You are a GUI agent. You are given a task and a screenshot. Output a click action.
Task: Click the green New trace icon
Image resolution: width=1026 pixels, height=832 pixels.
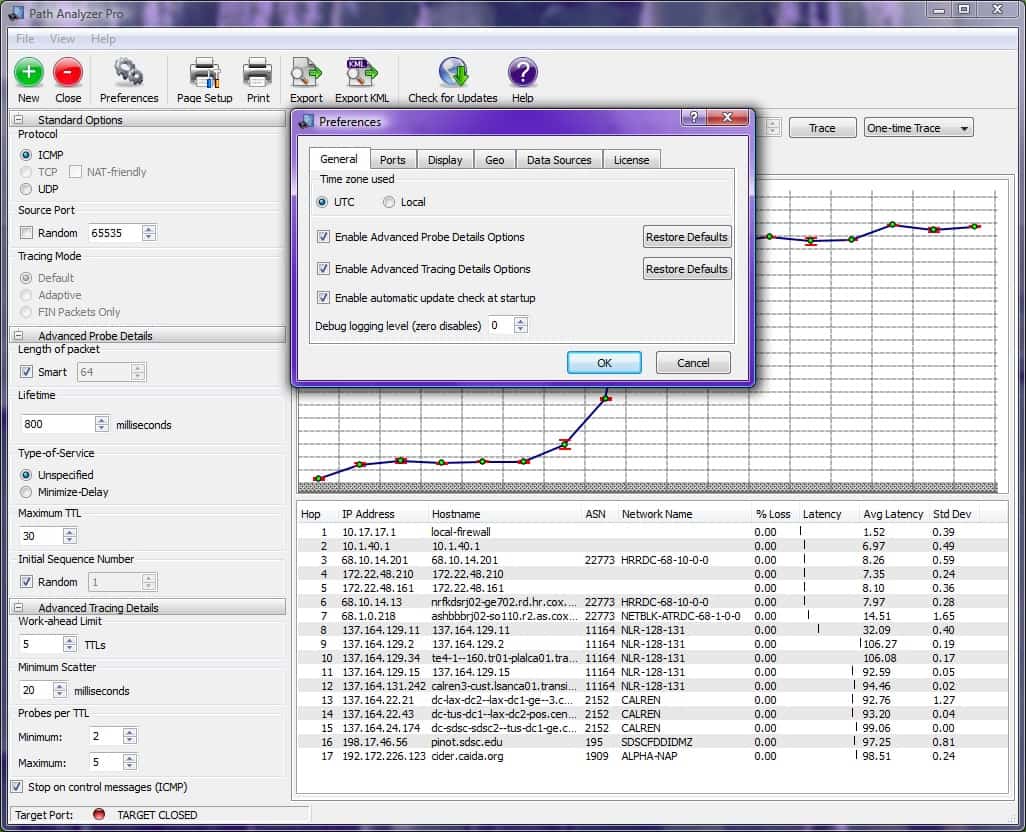[x=29, y=72]
